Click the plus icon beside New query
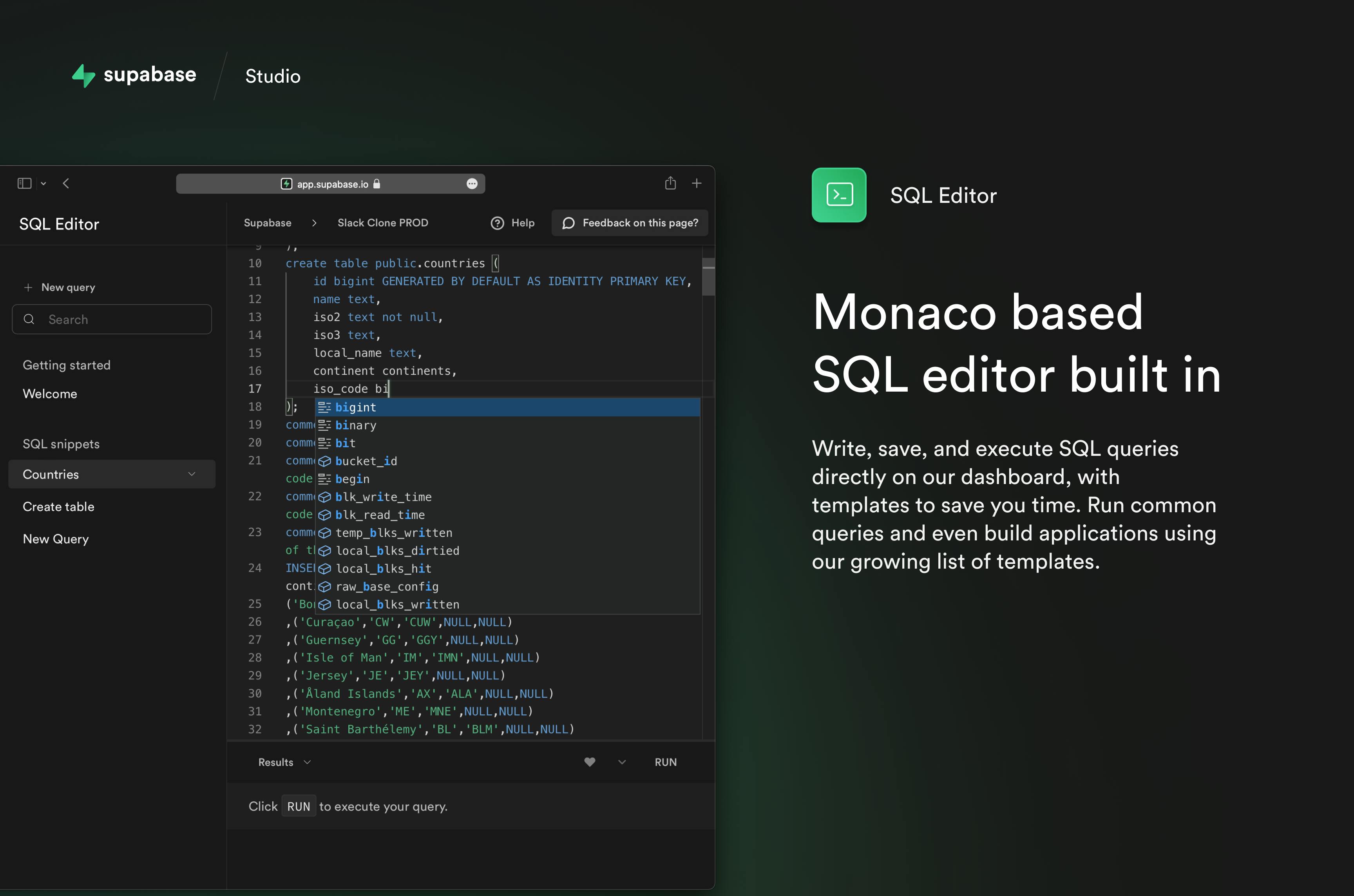This screenshot has width=1354, height=896. [x=28, y=287]
